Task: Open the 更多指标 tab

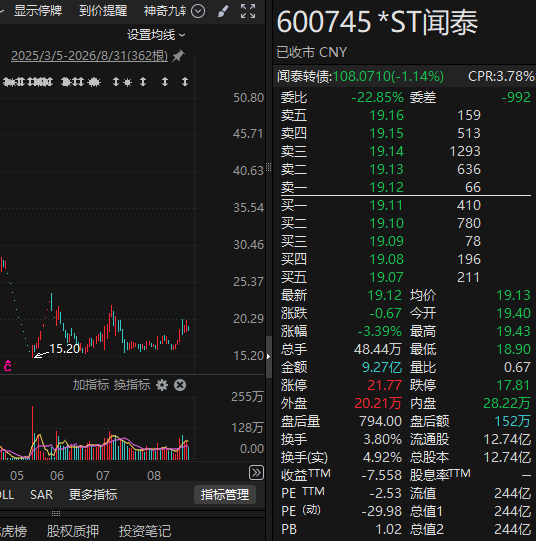Action: click(93, 495)
